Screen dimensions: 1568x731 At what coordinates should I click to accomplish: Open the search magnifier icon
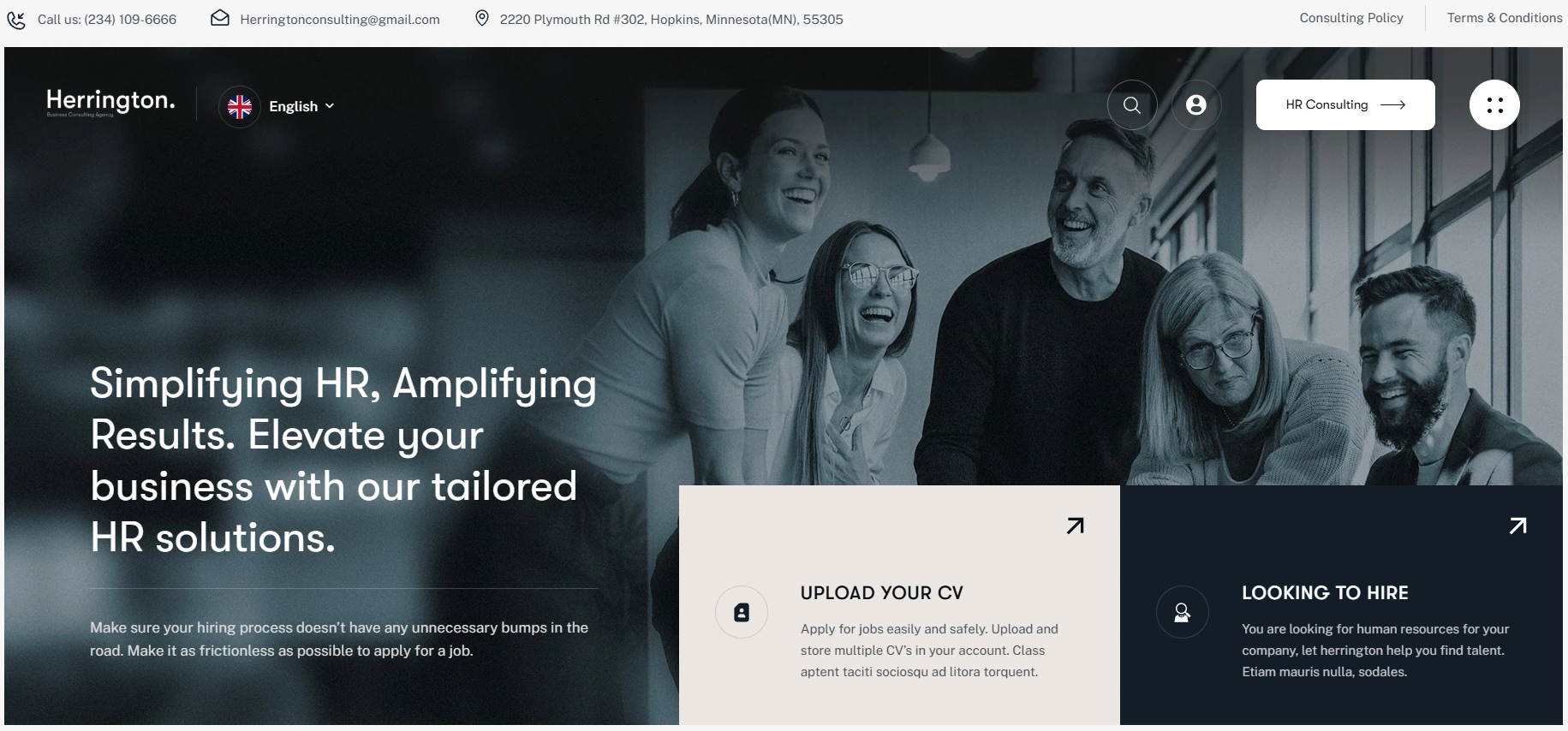1132,105
